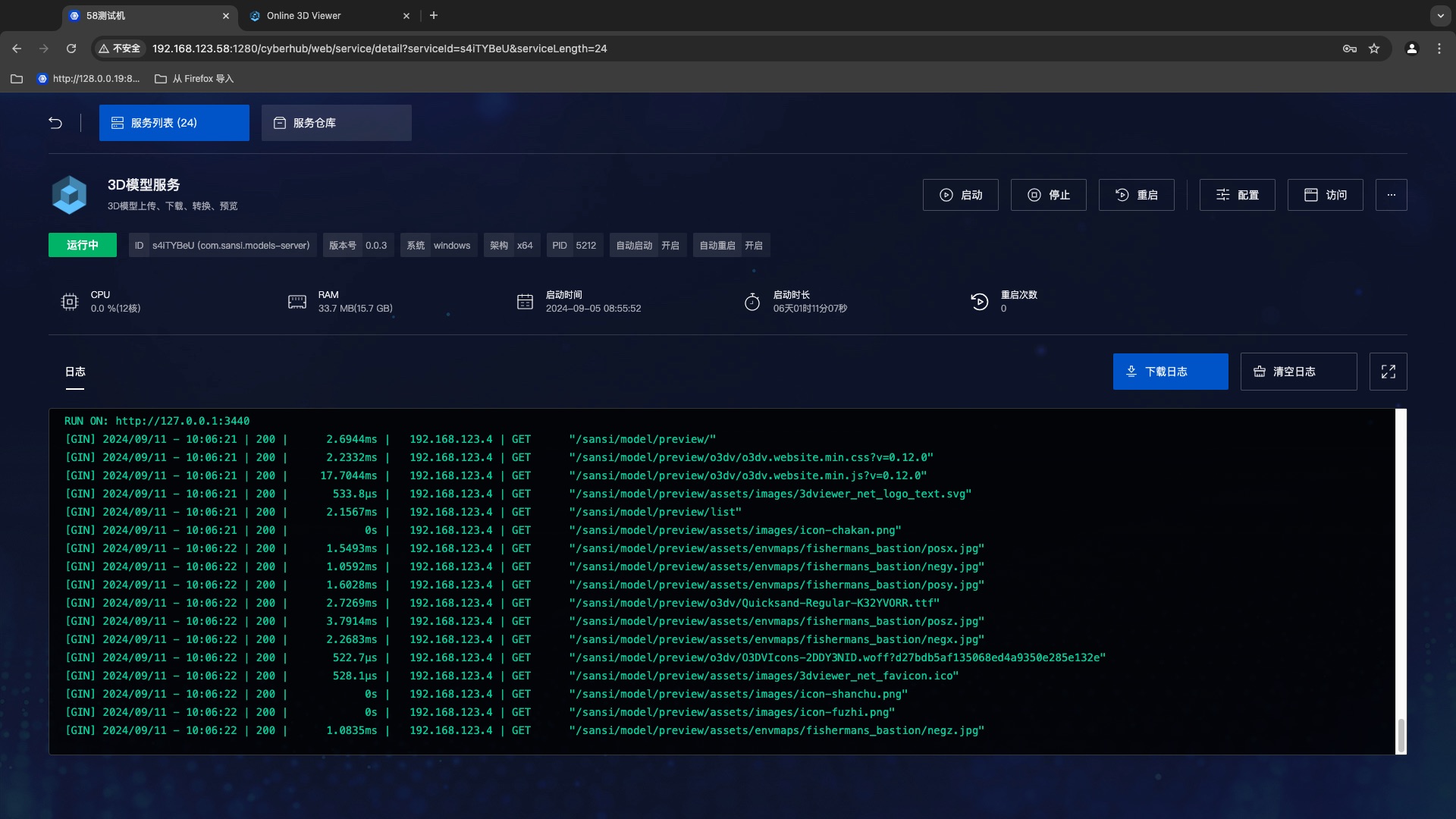This screenshot has width=1456, height=819.
Task: Click the 访问 button to visit service
Action: tap(1325, 195)
